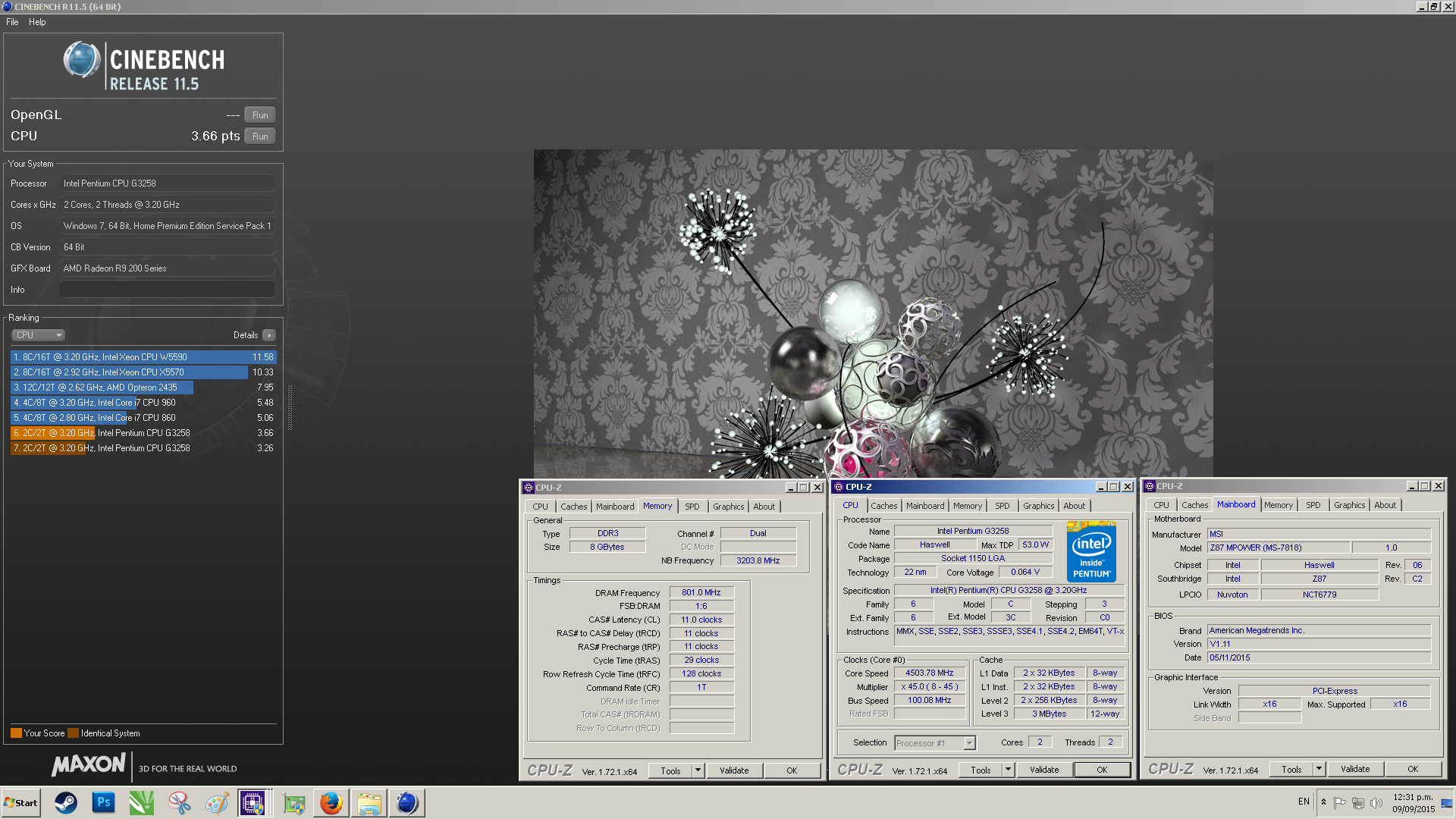Open Tools dropdown arrow in middle CPU-Z window
Screen dimensions: 1456x819
[1008, 770]
